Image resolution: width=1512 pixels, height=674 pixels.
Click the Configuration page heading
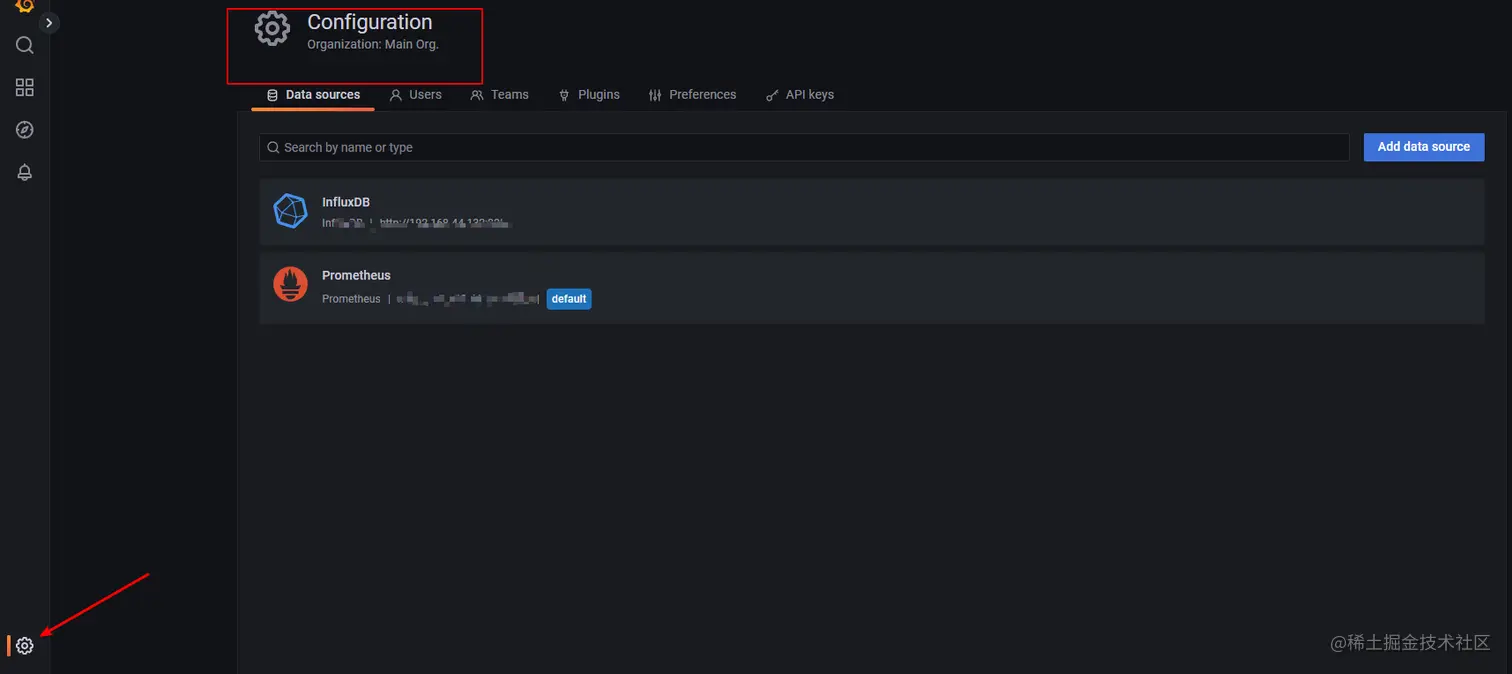[x=370, y=22]
